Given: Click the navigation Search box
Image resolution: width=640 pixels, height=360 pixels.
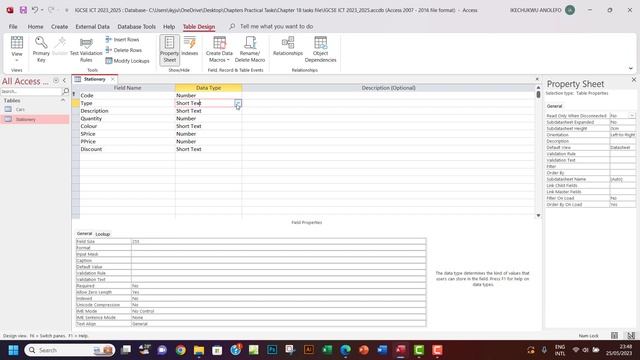Looking at the screenshot, I should point(31,91).
